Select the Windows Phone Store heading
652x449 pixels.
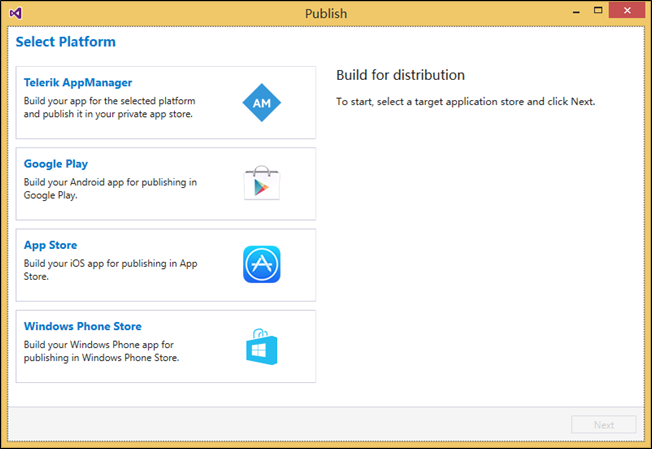click(x=82, y=326)
